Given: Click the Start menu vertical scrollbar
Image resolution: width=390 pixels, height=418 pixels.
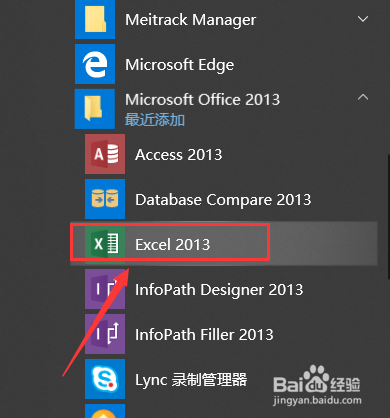Looking at the screenshot, I should click(388, 217).
